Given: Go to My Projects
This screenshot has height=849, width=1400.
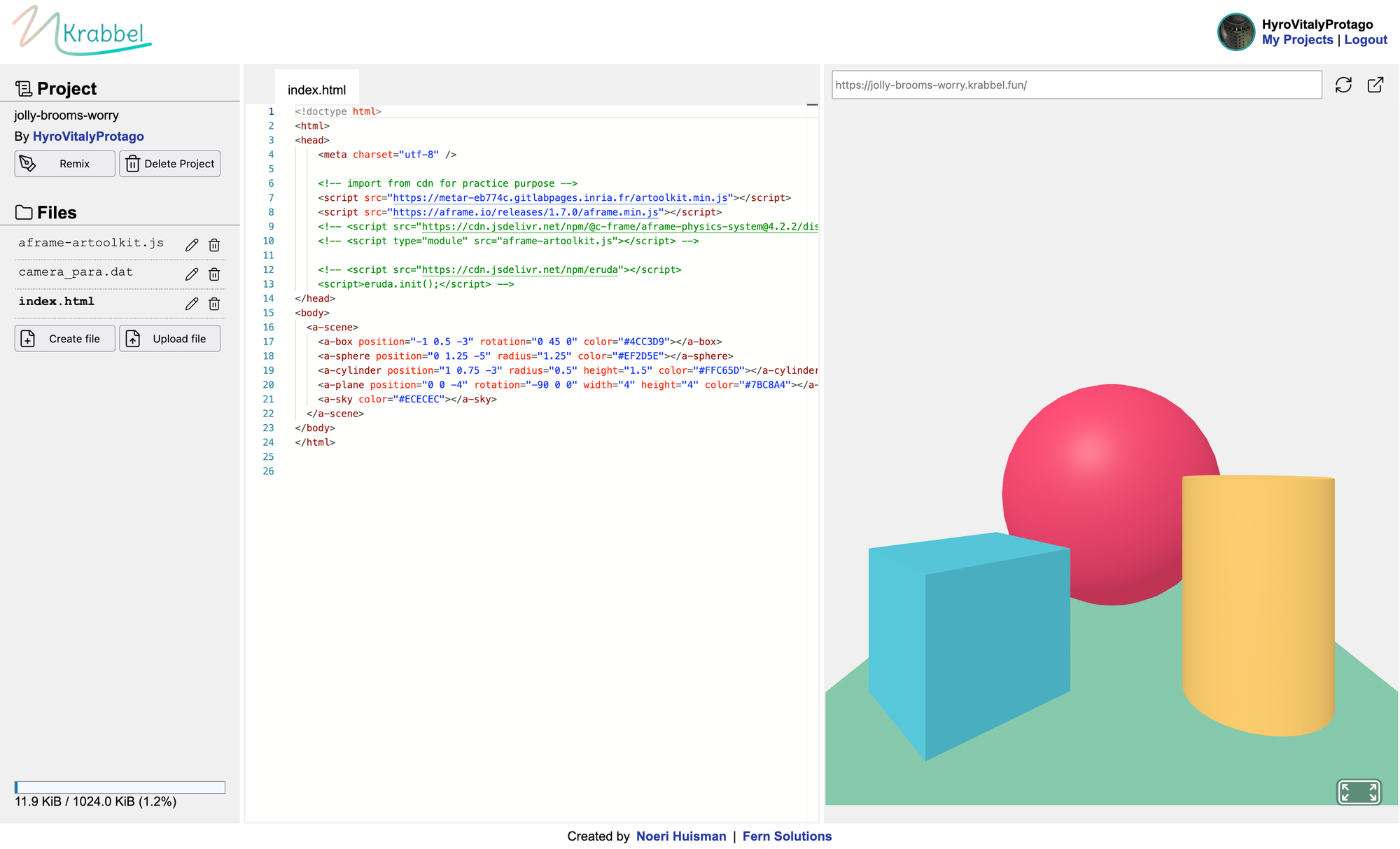Looking at the screenshot, I should pyautogui.click(x=1297, y=40).
